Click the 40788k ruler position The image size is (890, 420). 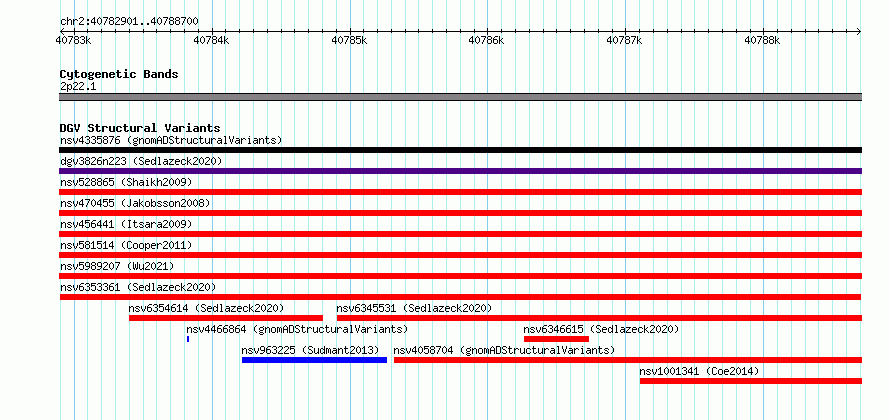[x=762, y=40]
